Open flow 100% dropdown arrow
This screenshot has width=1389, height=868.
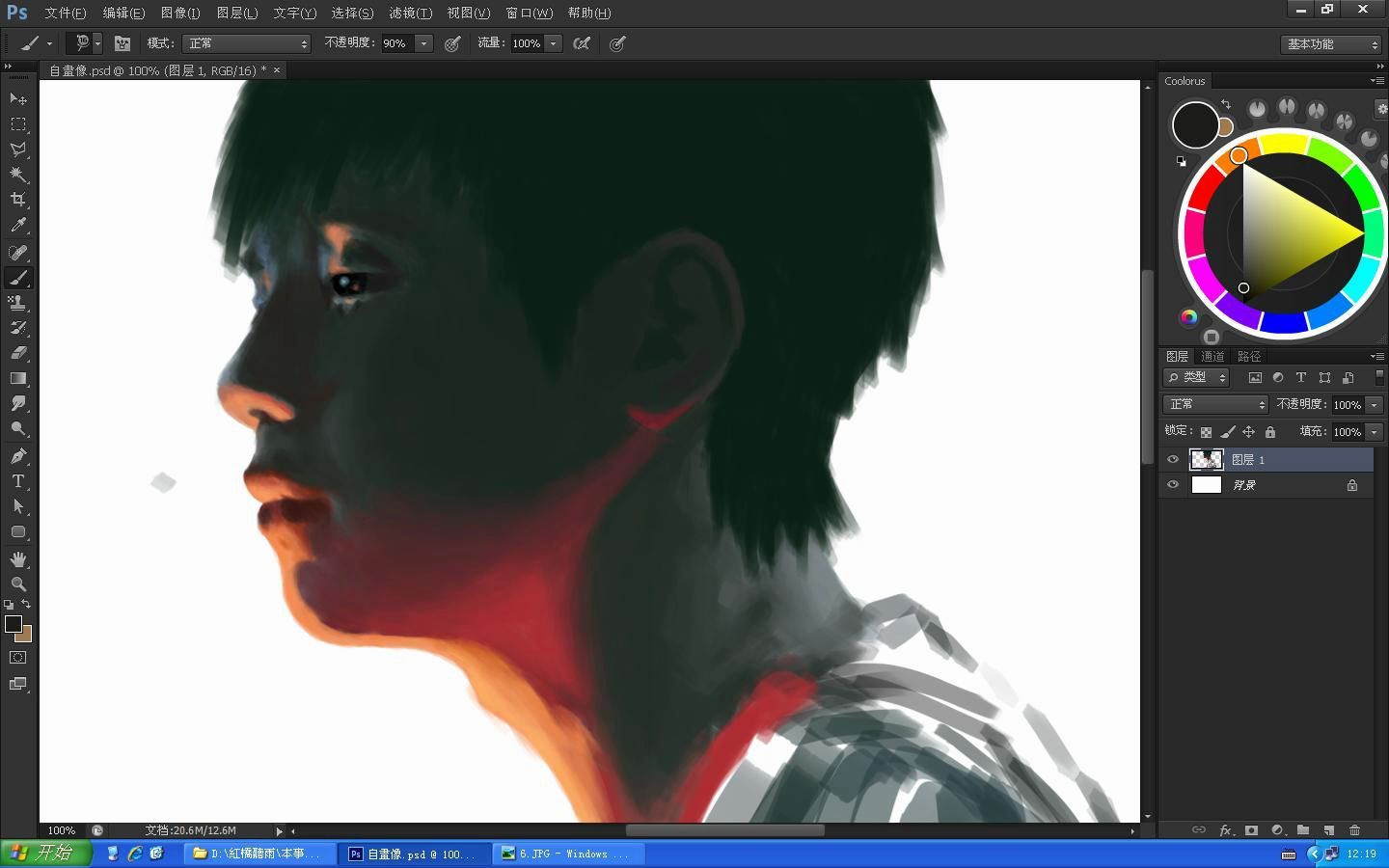click(554, 43)
